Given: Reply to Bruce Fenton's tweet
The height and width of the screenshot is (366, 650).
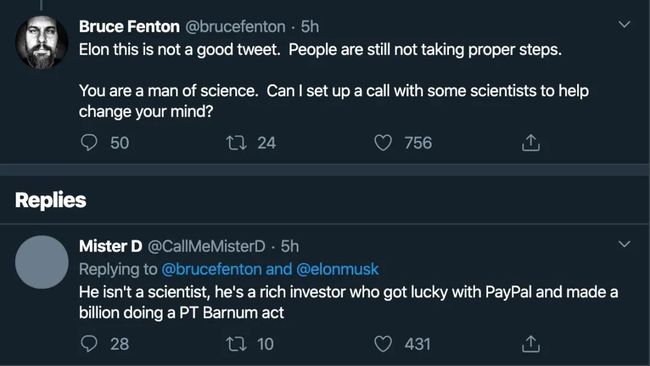Looking at the screenshot, I should [x=89, y=143].
